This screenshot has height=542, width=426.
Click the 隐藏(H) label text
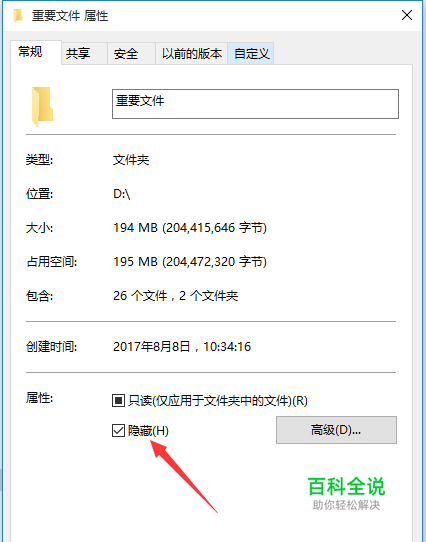pos(148,431)
